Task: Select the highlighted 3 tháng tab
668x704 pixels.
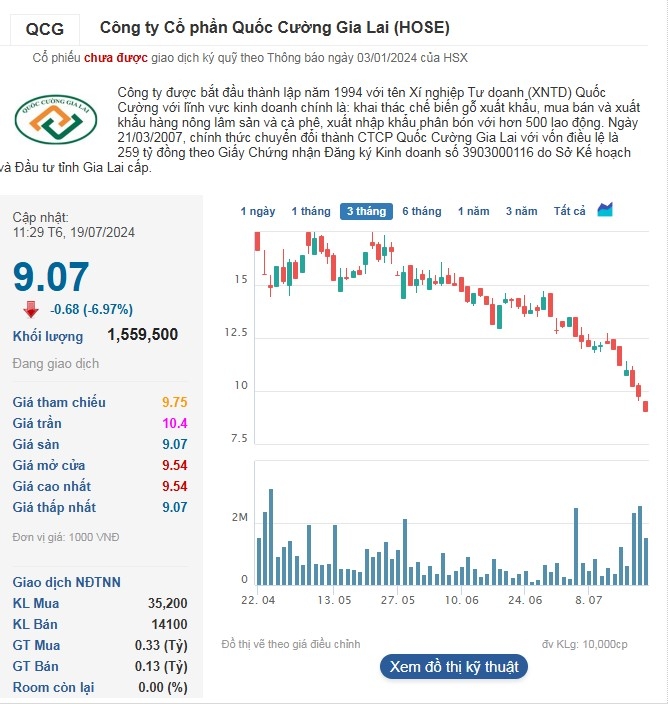Action: click(x=365, y=211)
